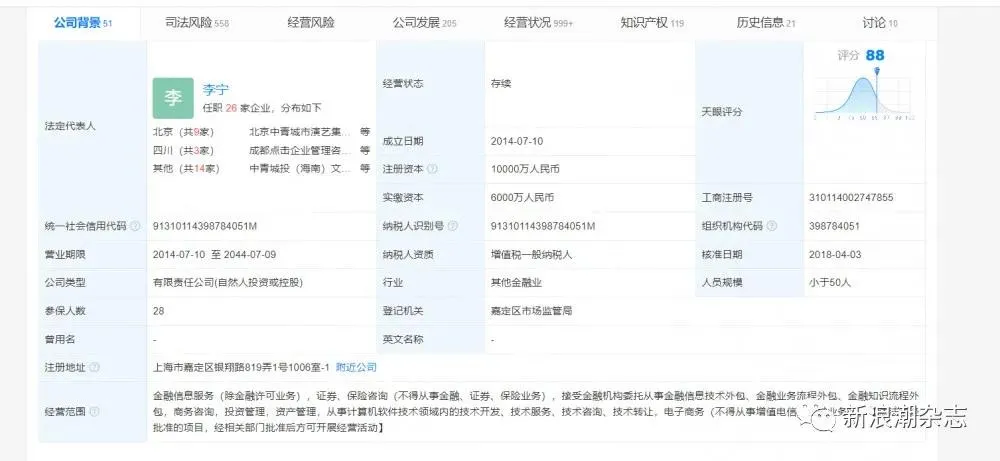Expand 等 next to 中青城投（海南）文
This screenshot has width=1000, height=461.
pos(365,169)
